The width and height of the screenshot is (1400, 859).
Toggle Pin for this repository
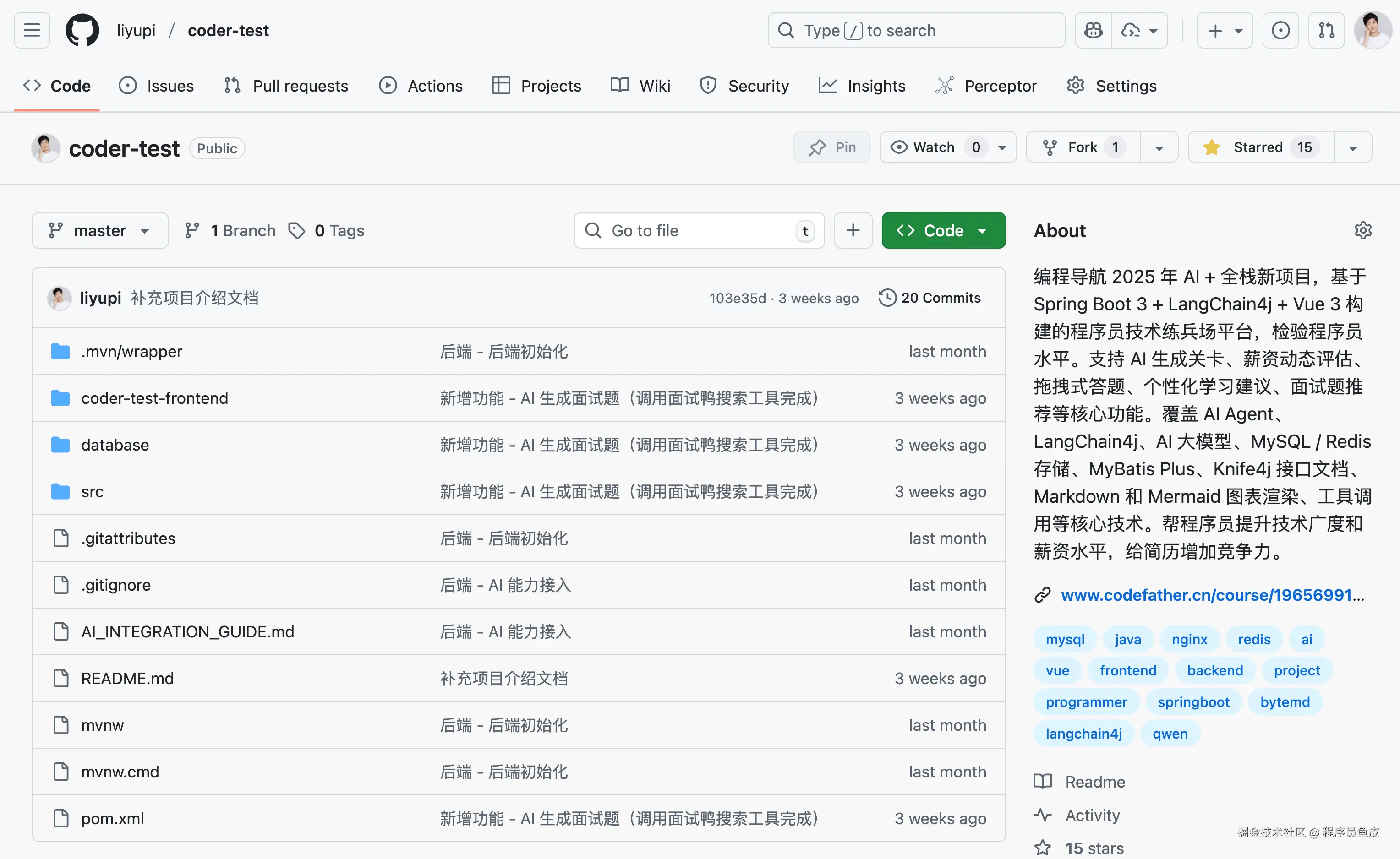pos(832,147)
